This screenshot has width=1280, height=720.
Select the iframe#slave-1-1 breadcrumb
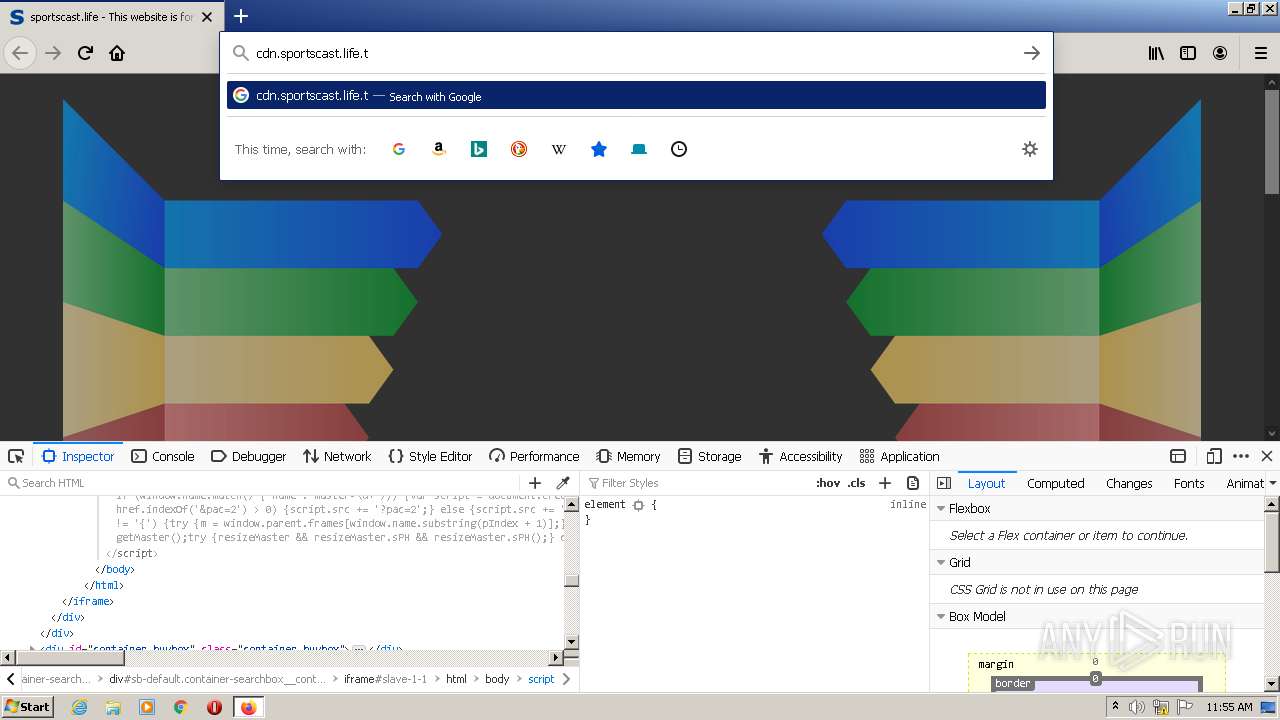click(x=385, y=679)
